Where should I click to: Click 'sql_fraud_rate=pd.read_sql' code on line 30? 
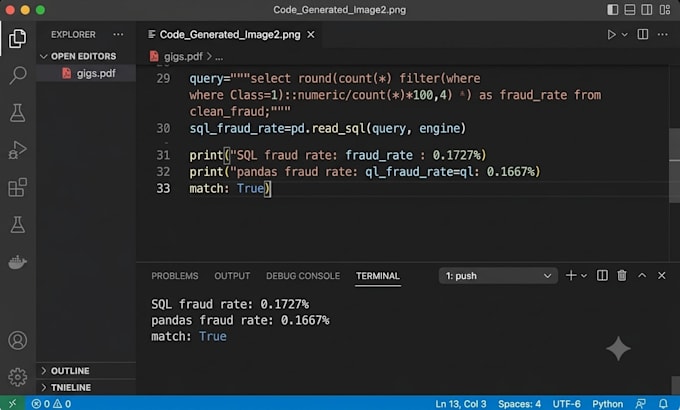point(278,128)
